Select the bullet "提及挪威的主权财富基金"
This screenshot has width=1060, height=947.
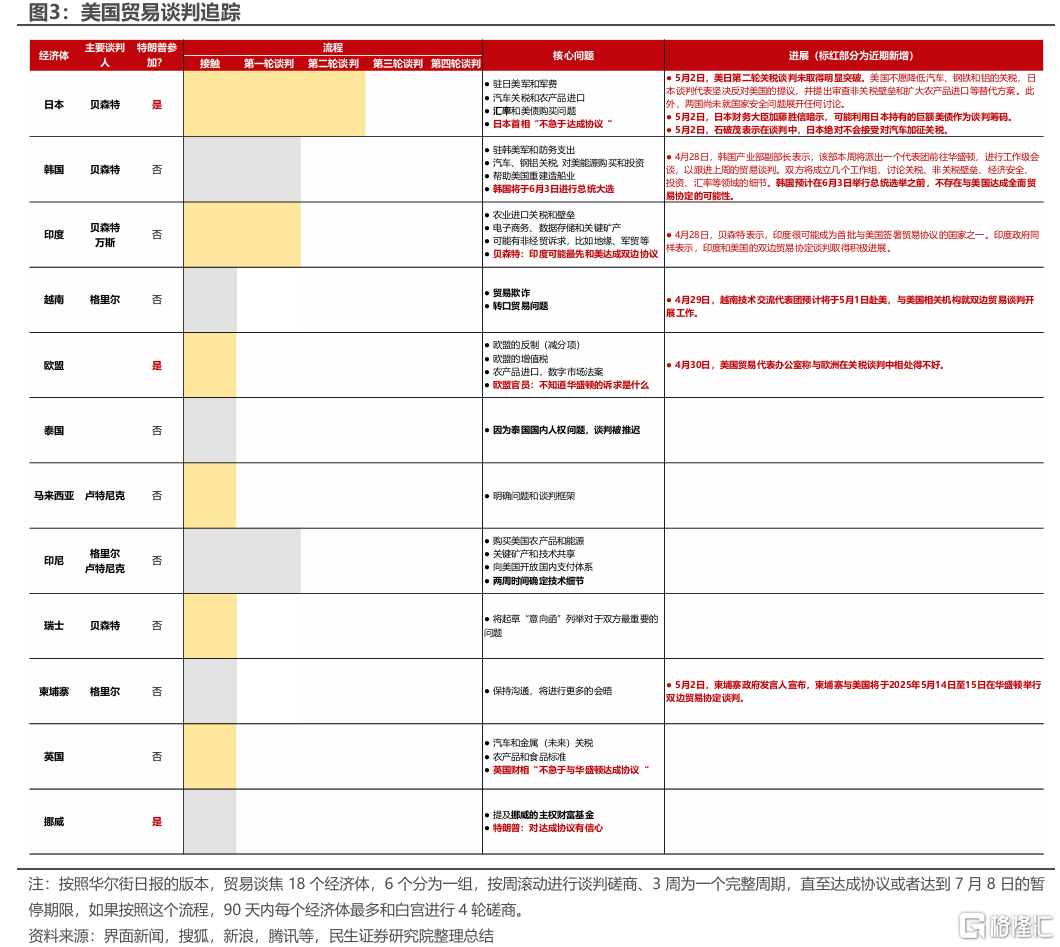(x=539, y=815)
